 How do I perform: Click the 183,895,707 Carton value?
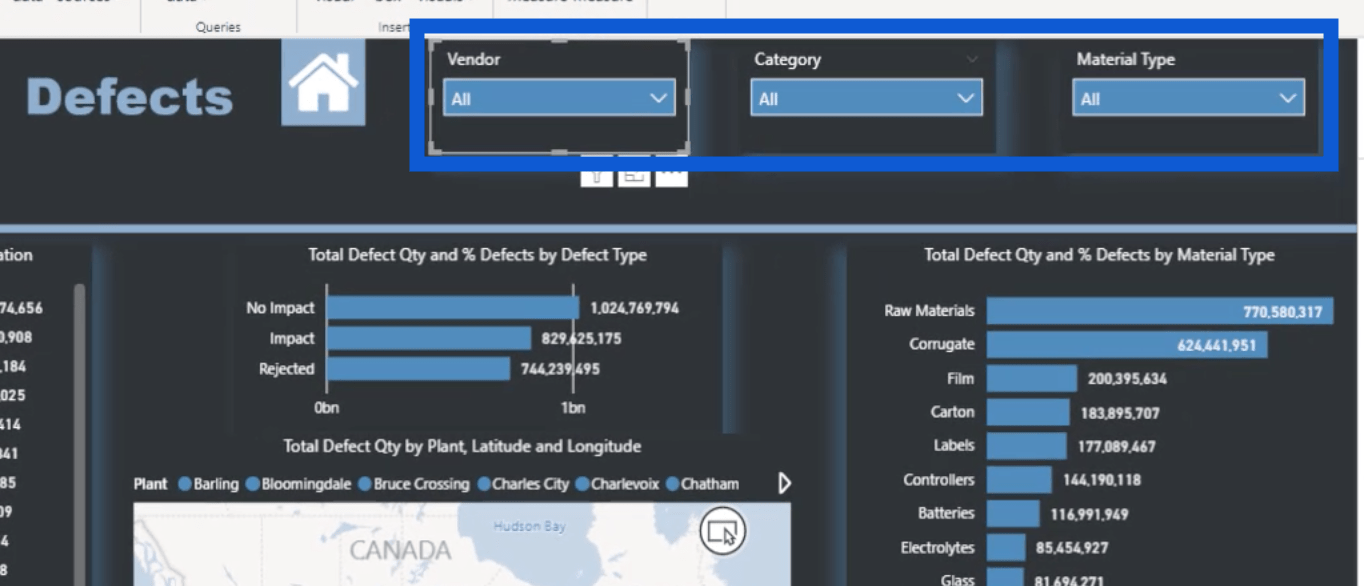(1120, 413)
